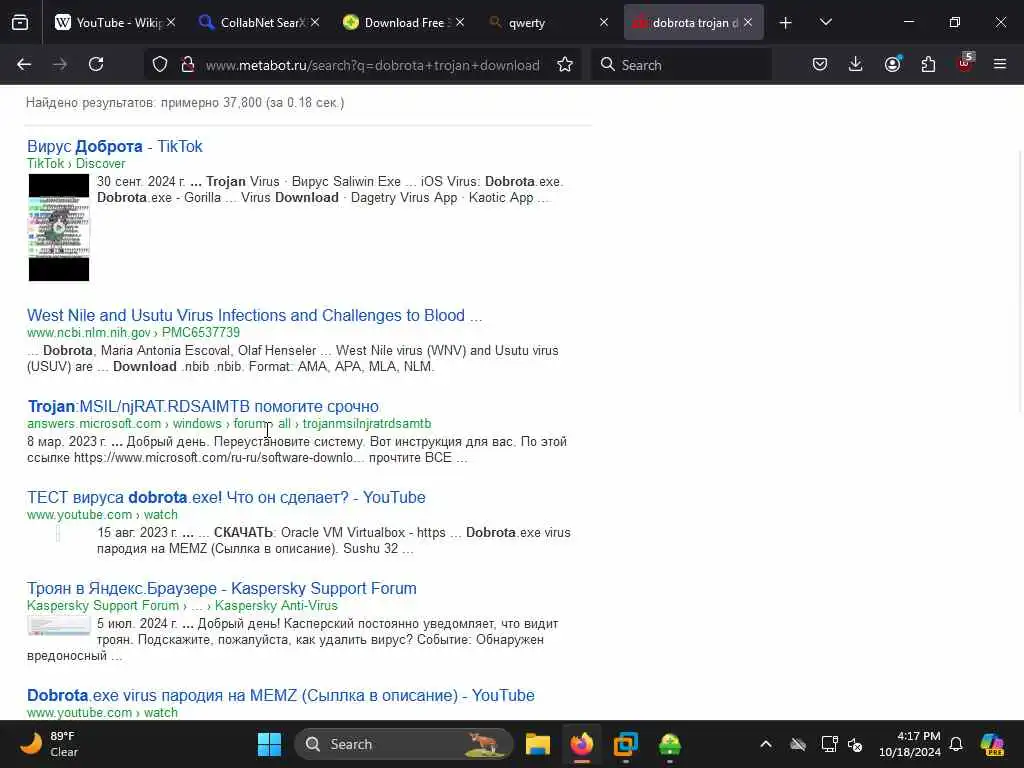Open the Firefox account icon

[892, 64]
